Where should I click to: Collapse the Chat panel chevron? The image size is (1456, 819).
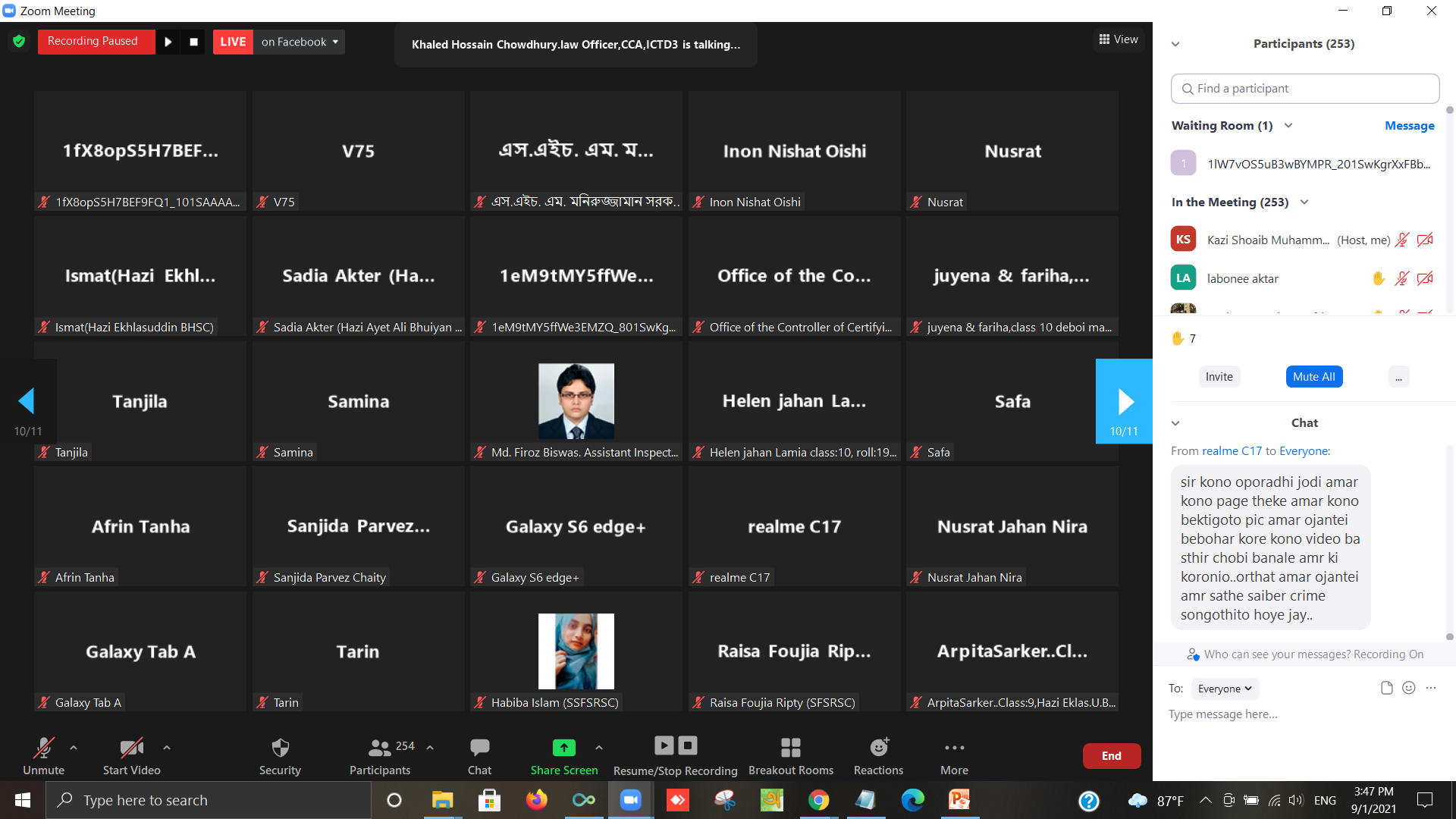(1175, 423)
